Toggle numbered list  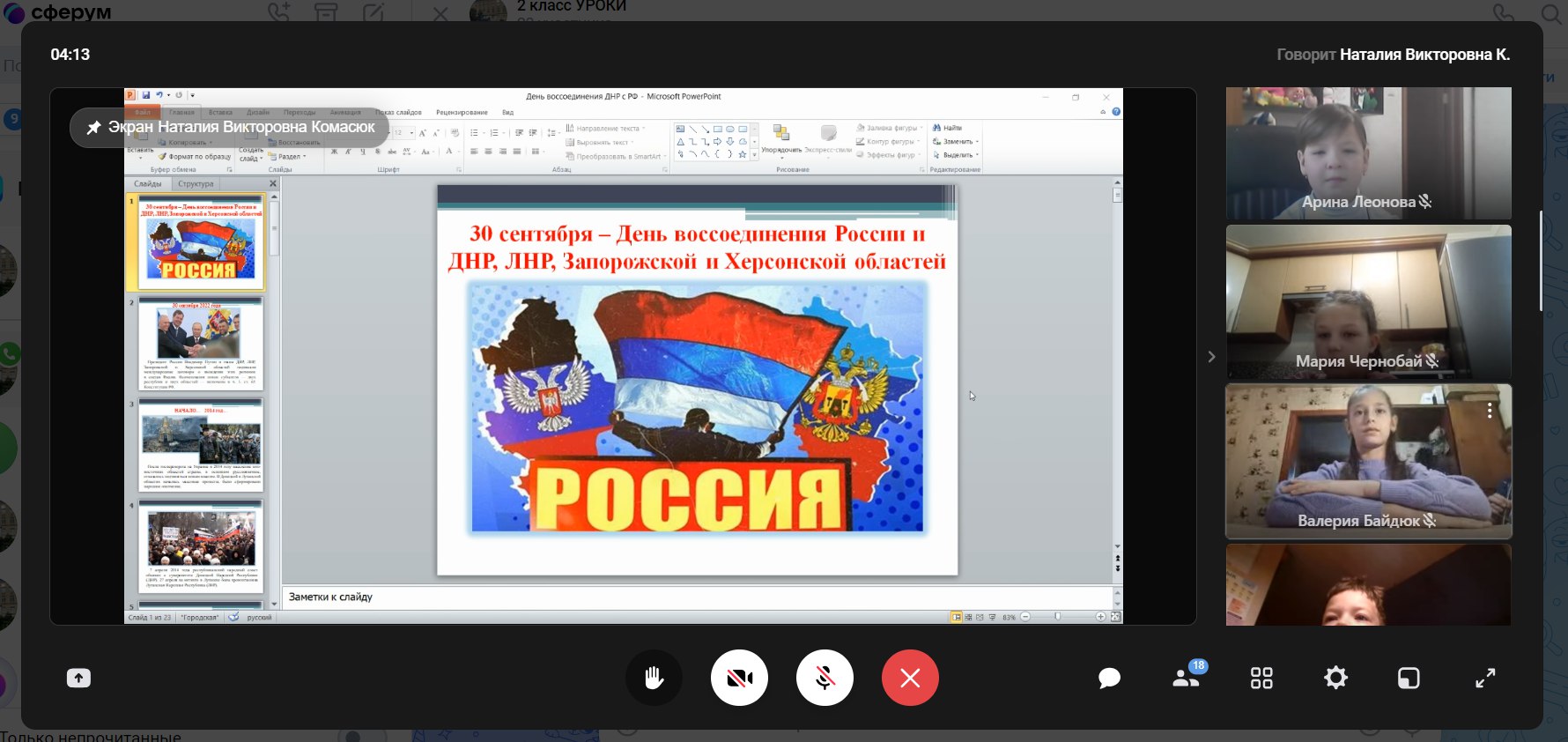click(493, 132)
